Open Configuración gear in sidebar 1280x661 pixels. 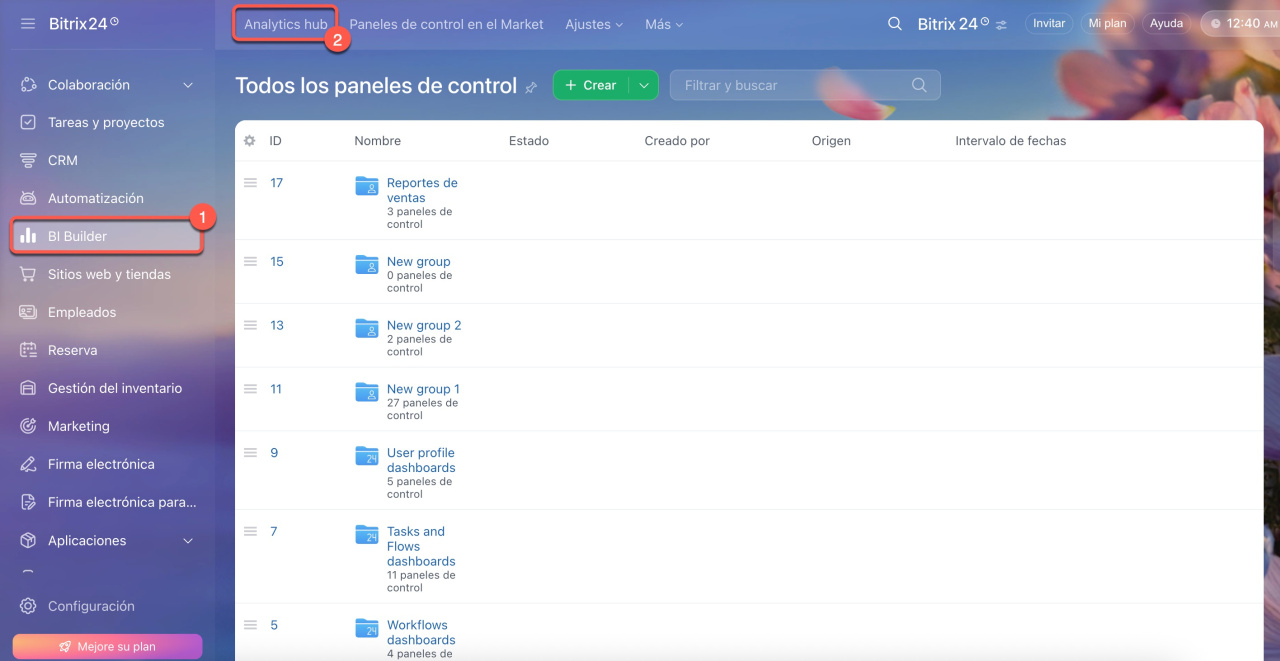(x=28, y=606)
